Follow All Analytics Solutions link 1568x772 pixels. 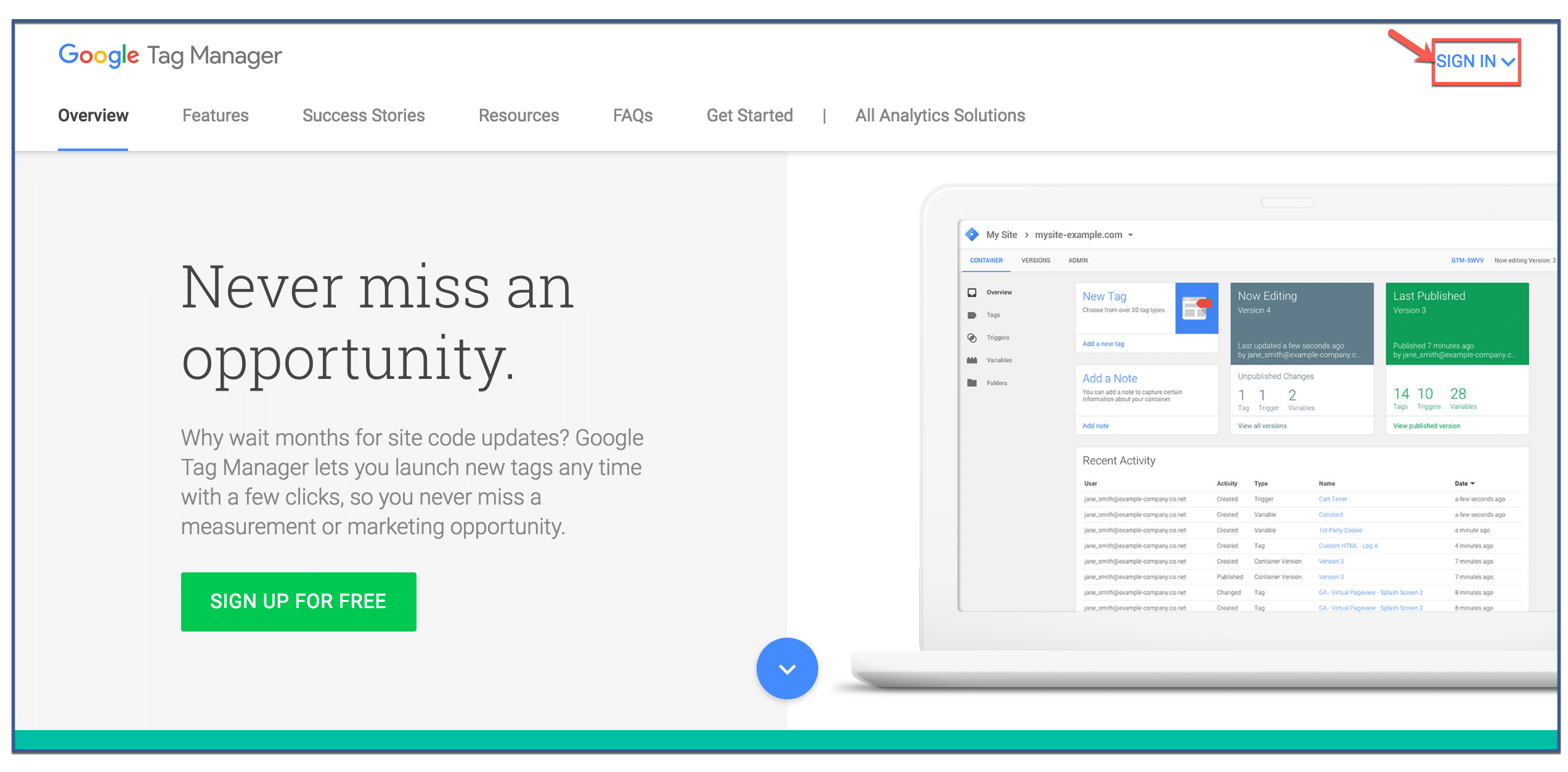(x=940, y=116)
